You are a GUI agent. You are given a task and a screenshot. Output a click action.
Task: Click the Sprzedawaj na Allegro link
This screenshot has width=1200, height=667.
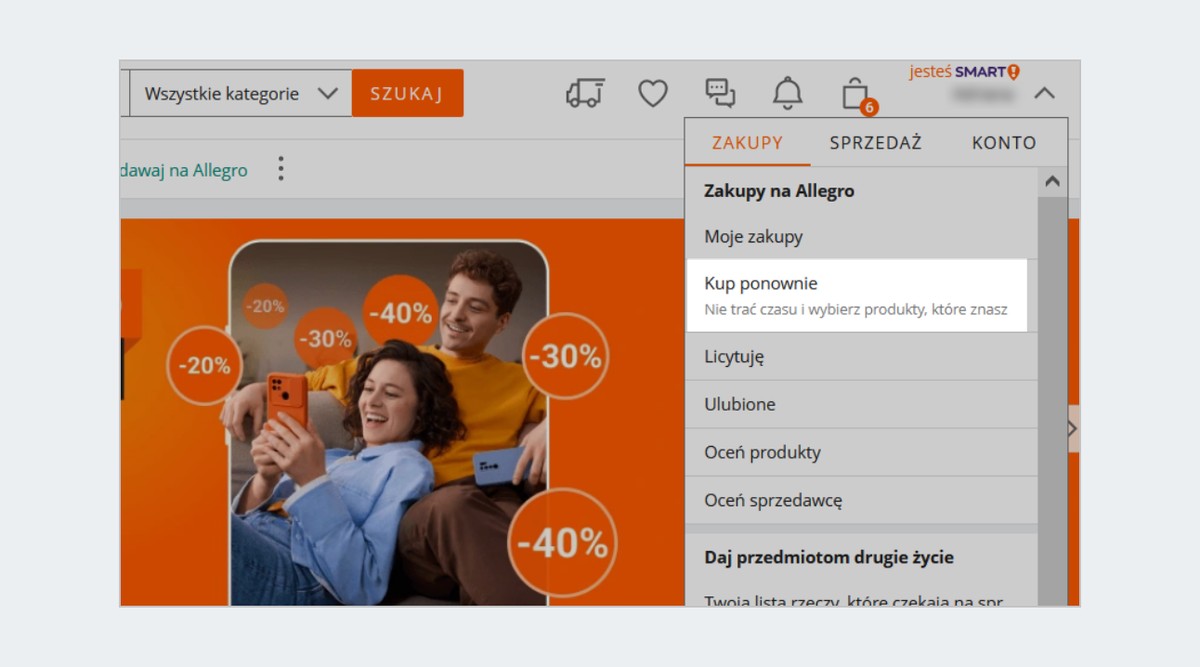pos(184,170)
